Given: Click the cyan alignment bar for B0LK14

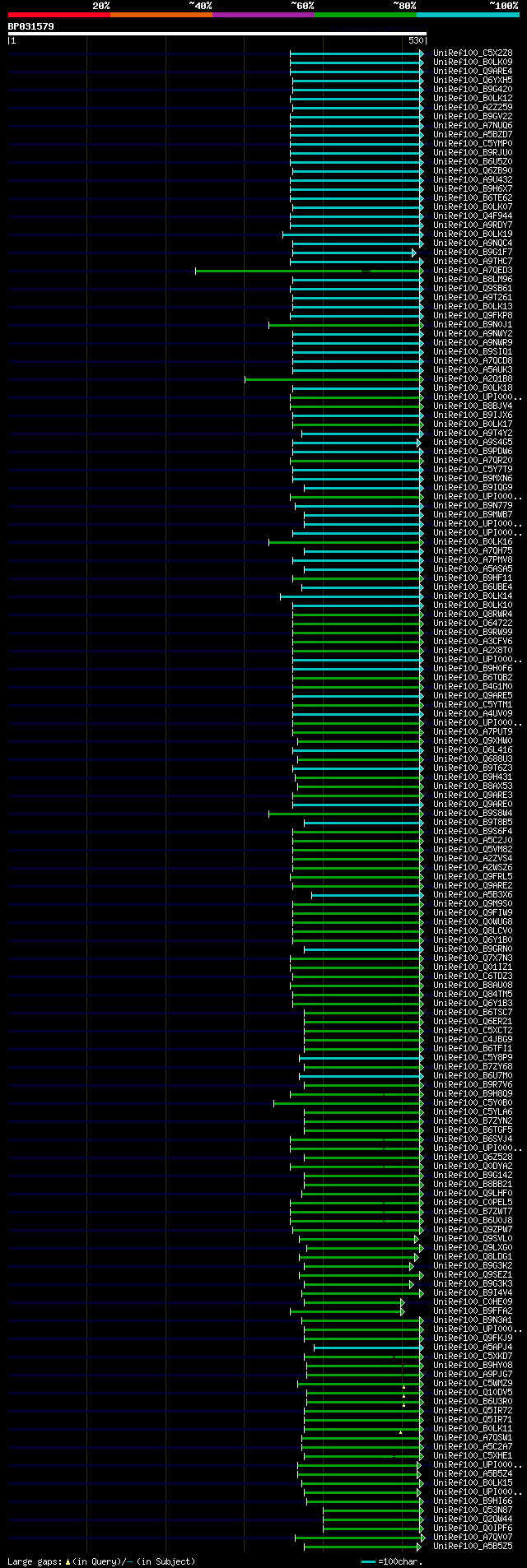Looking at the screenshot, I should [352, 596].
